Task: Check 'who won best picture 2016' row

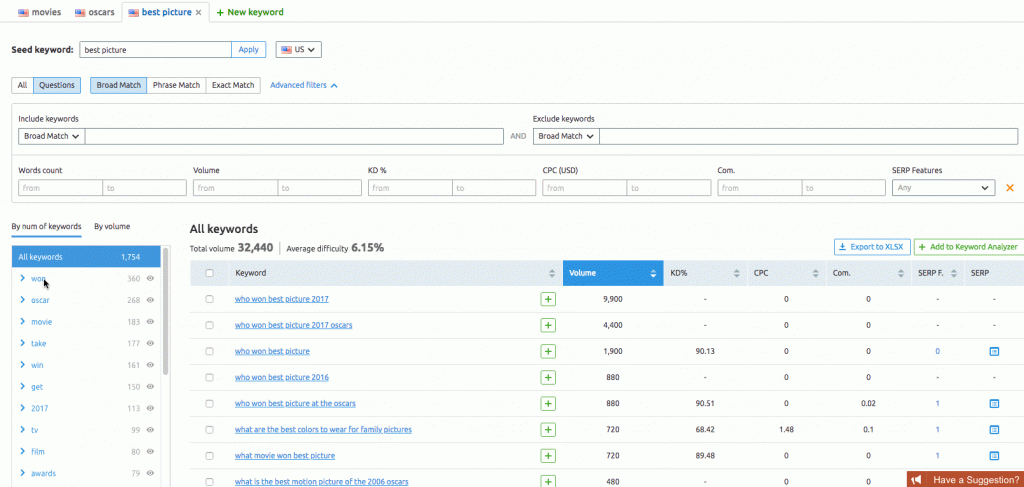Action: tap(210, 377)
